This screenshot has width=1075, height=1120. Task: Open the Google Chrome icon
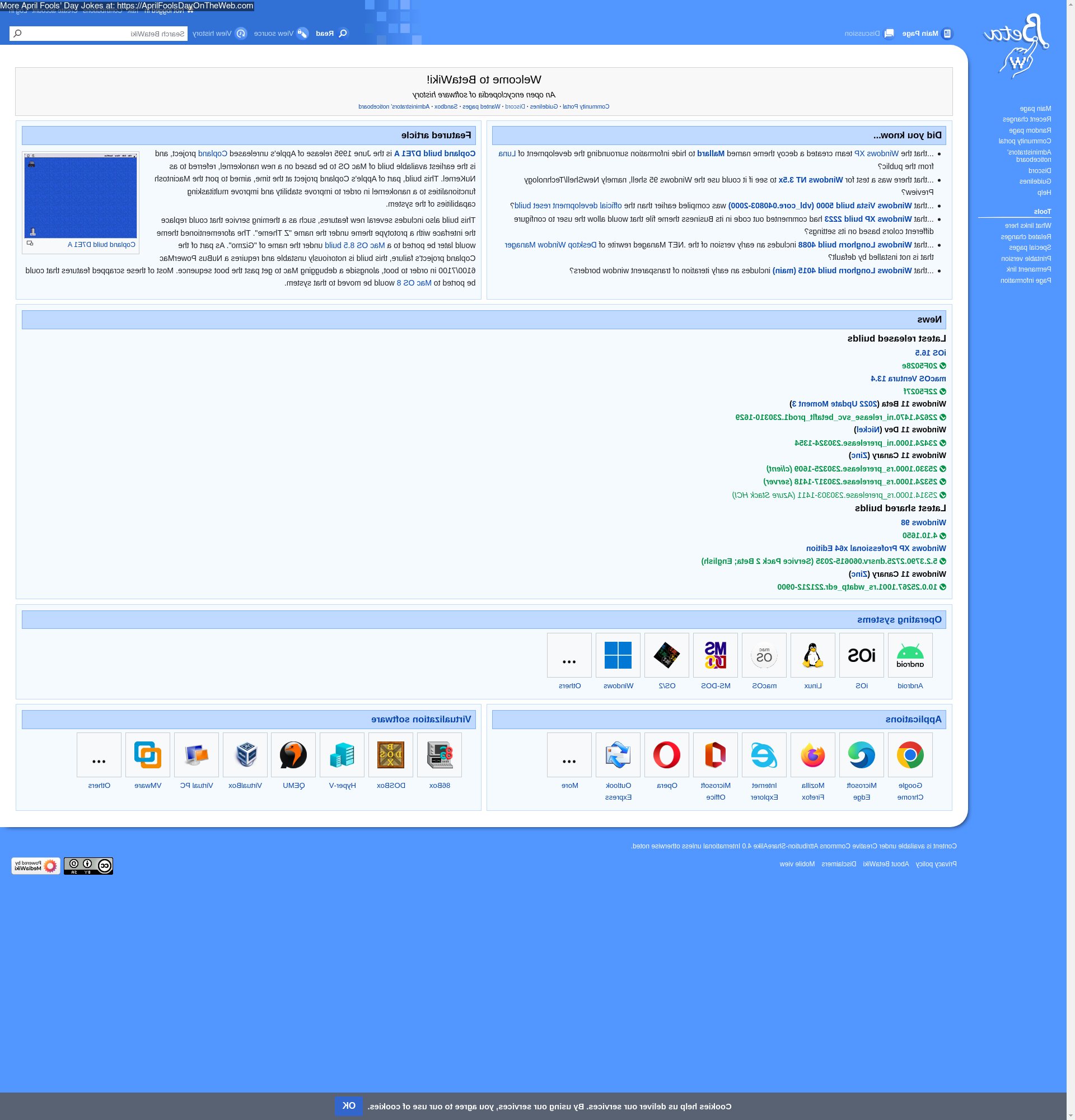tap(910, 755)
